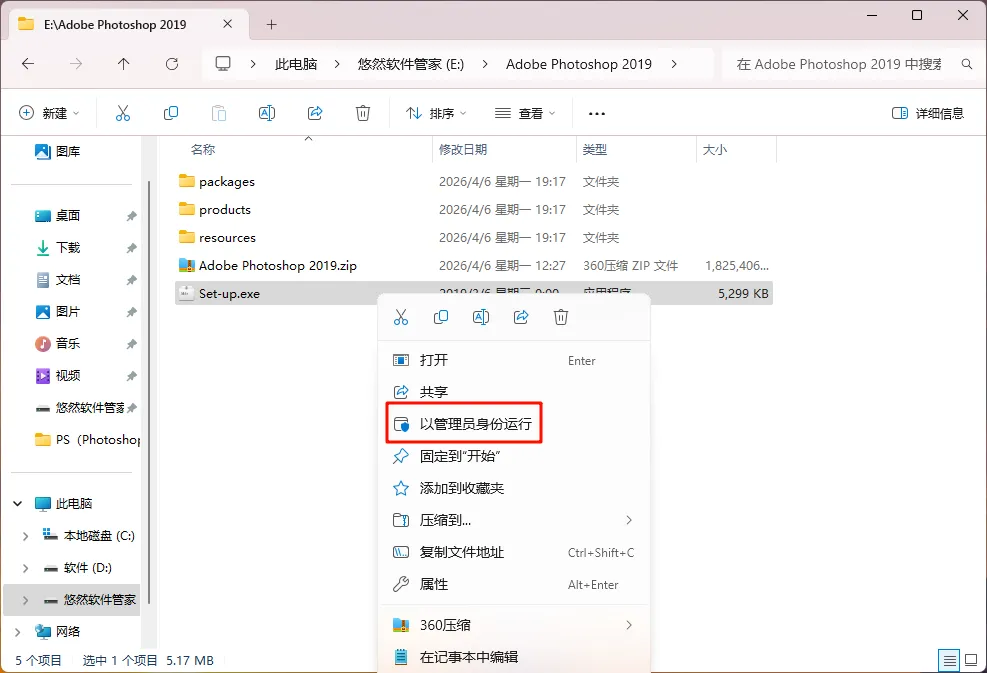Viewport: 987px width, 673px height.
Task: Switch to details view icon in the status bar
Action: [x=949, y=660]
